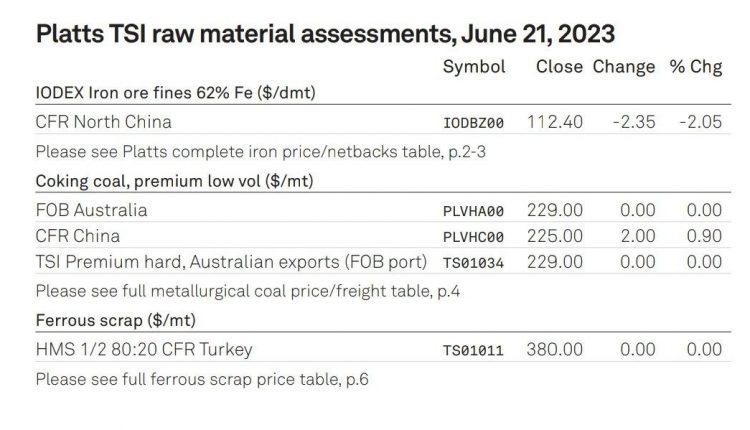
Task: Click the table title dated June 21, 2023
Action: (x=325, y=32)
